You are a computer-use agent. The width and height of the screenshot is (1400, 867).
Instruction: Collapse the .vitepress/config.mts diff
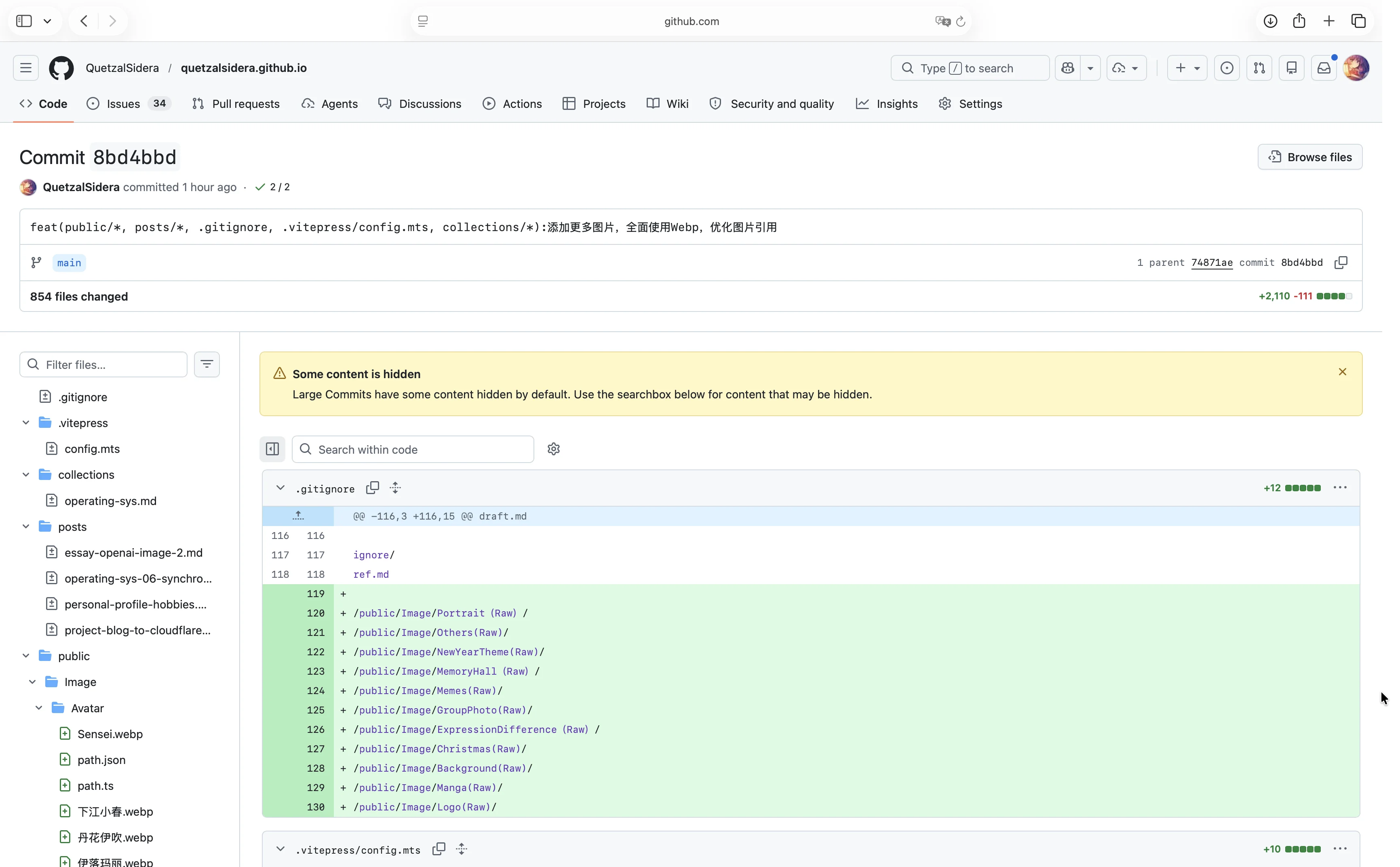click(x=280, y=849)
